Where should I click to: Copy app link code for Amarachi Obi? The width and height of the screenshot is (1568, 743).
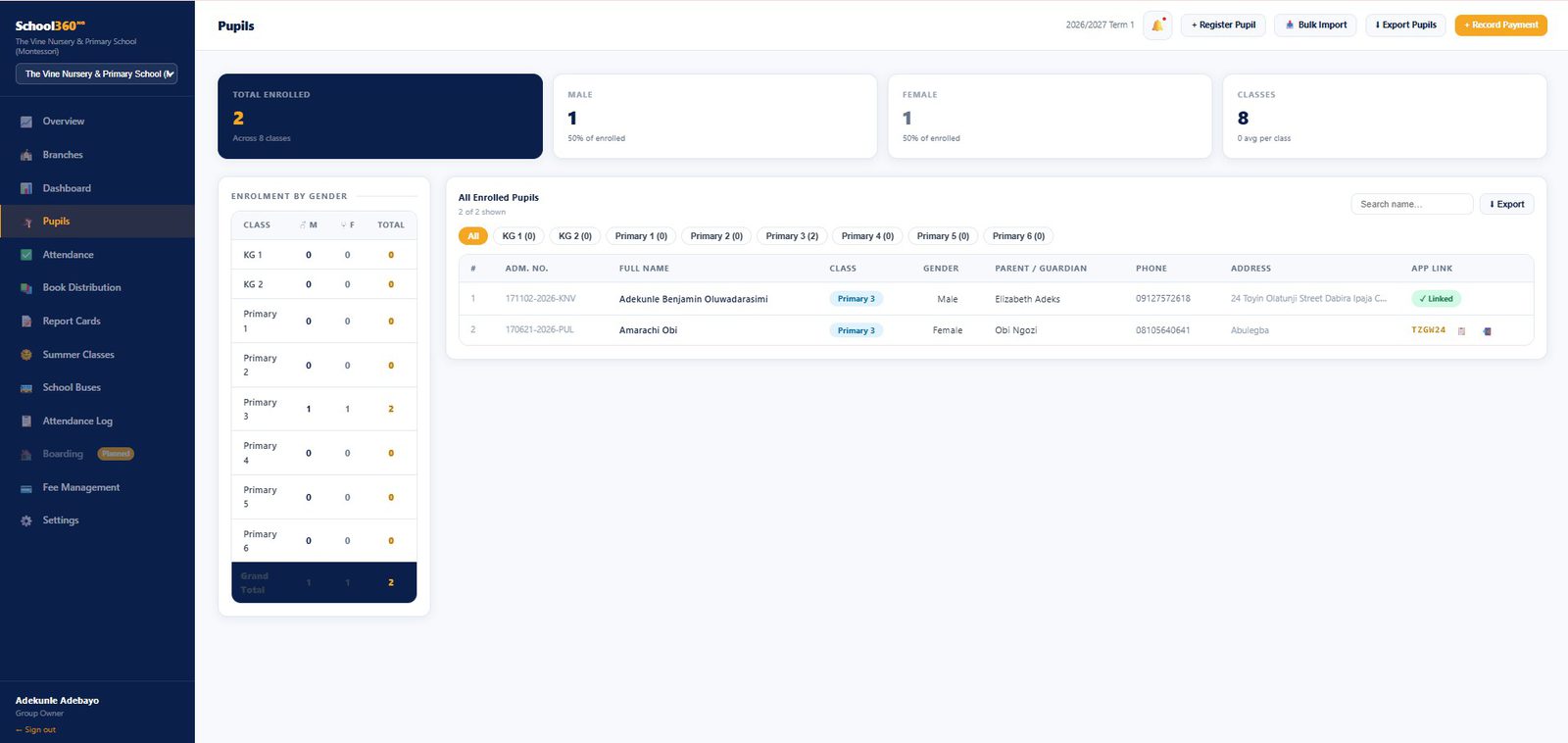(1461, 331)
